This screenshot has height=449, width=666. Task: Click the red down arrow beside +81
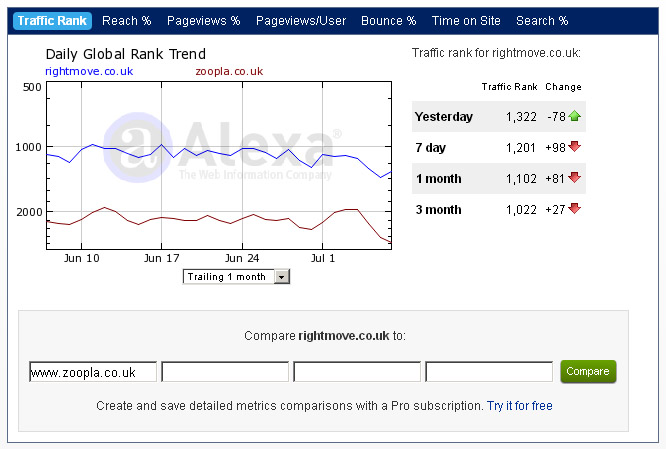[x=574, y=178]
